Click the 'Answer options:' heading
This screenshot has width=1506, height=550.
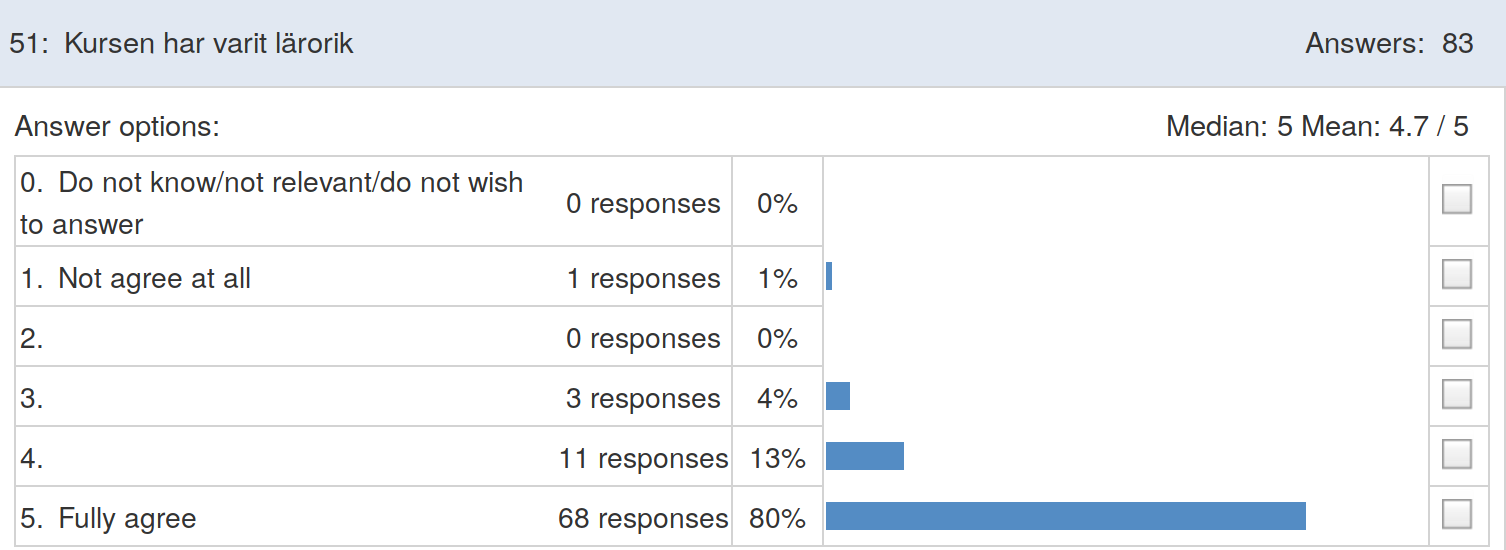(117, 127)
